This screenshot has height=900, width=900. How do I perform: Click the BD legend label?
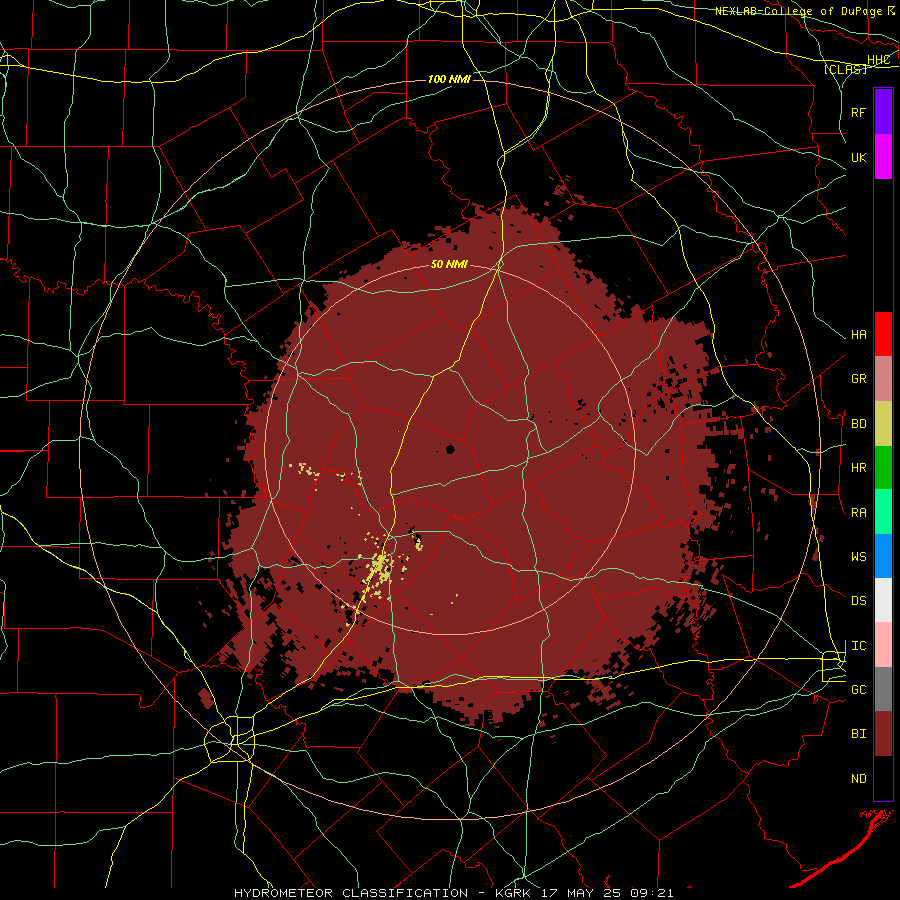pos(858,424)
